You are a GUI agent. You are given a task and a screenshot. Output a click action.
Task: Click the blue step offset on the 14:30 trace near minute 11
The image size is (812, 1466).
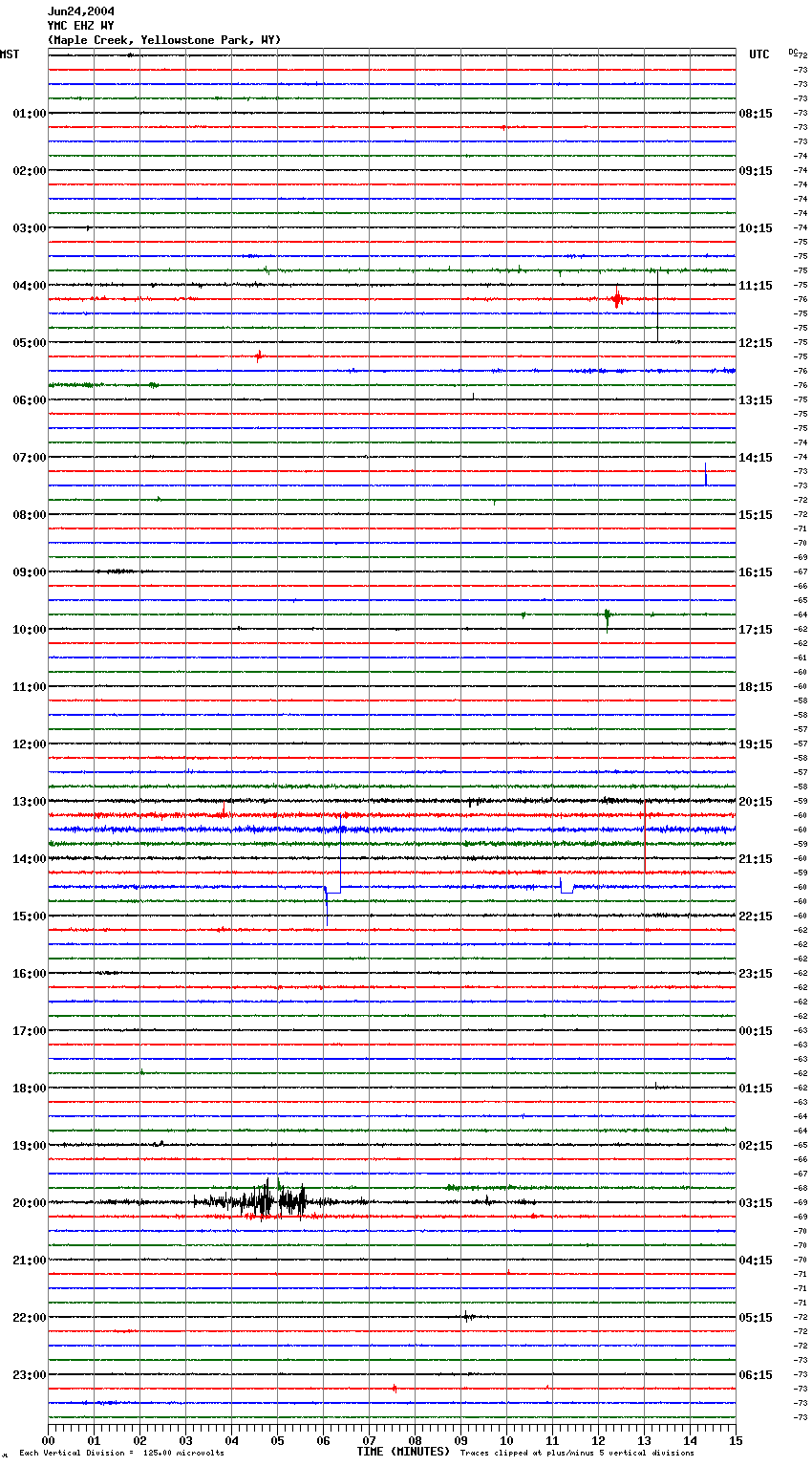tap(566, 886)
